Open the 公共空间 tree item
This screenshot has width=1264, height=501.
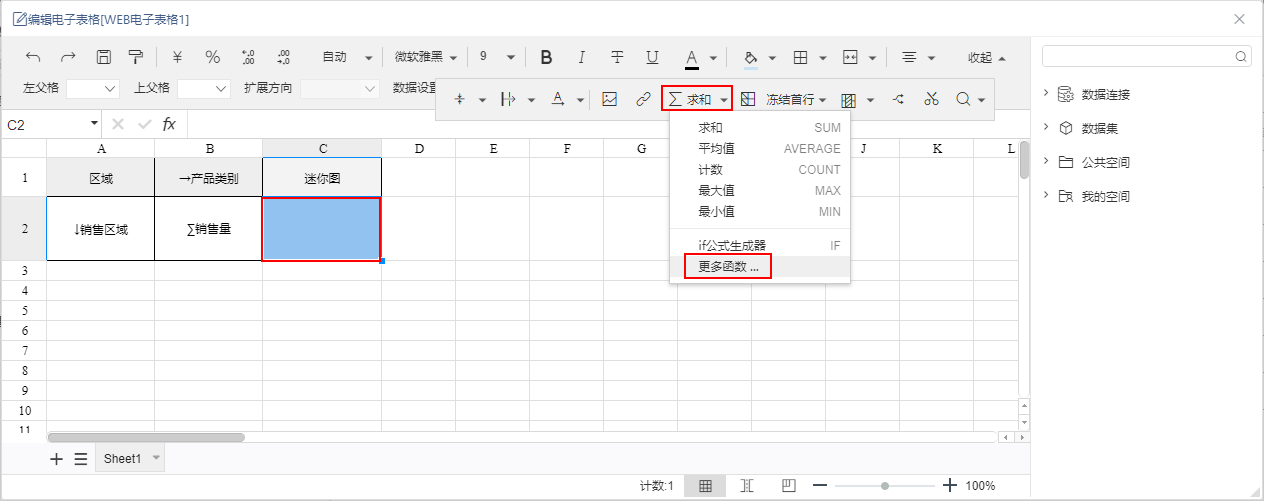click(1105, 162)
